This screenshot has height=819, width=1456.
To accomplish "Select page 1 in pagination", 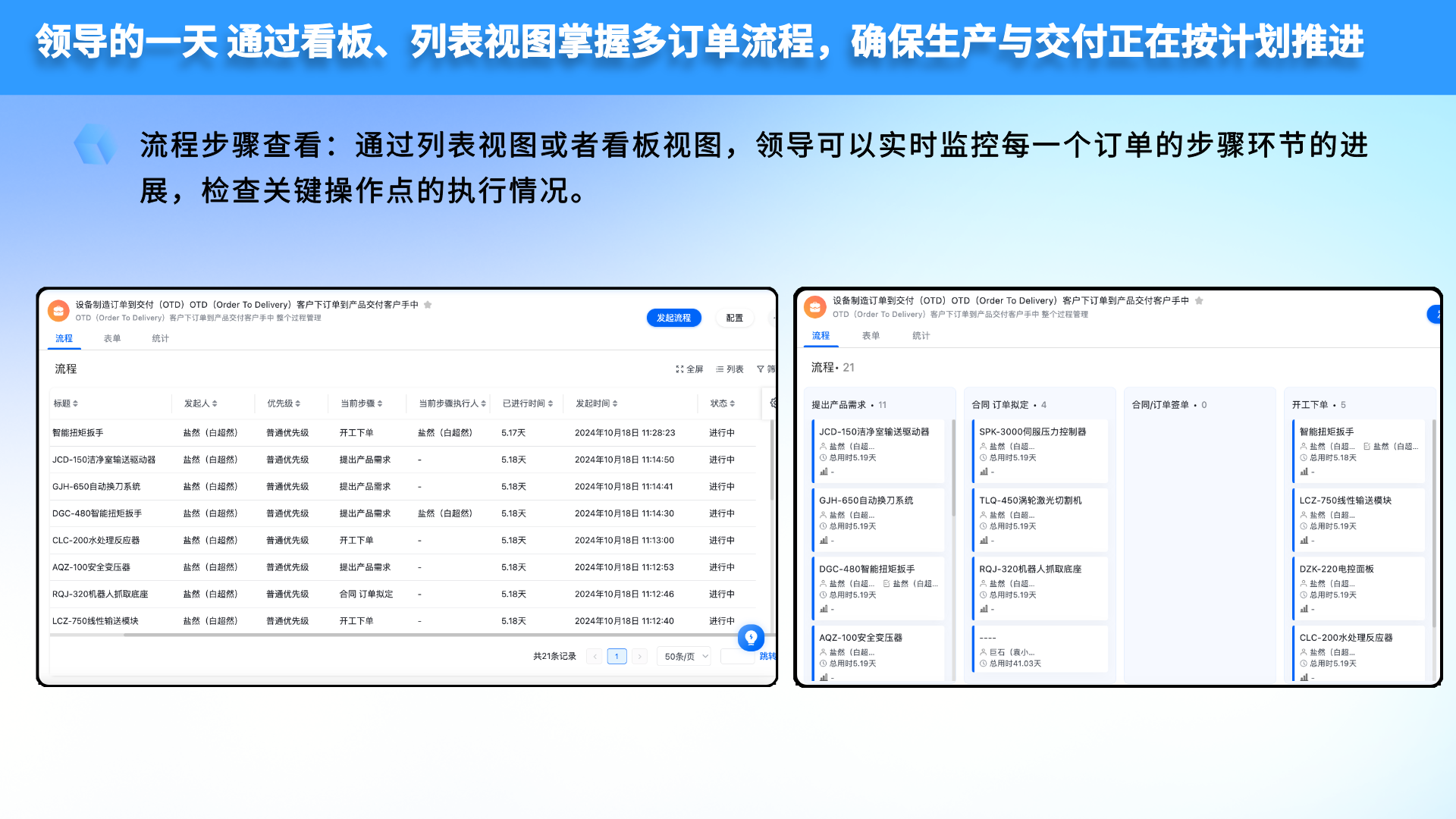I will (617, 657).
